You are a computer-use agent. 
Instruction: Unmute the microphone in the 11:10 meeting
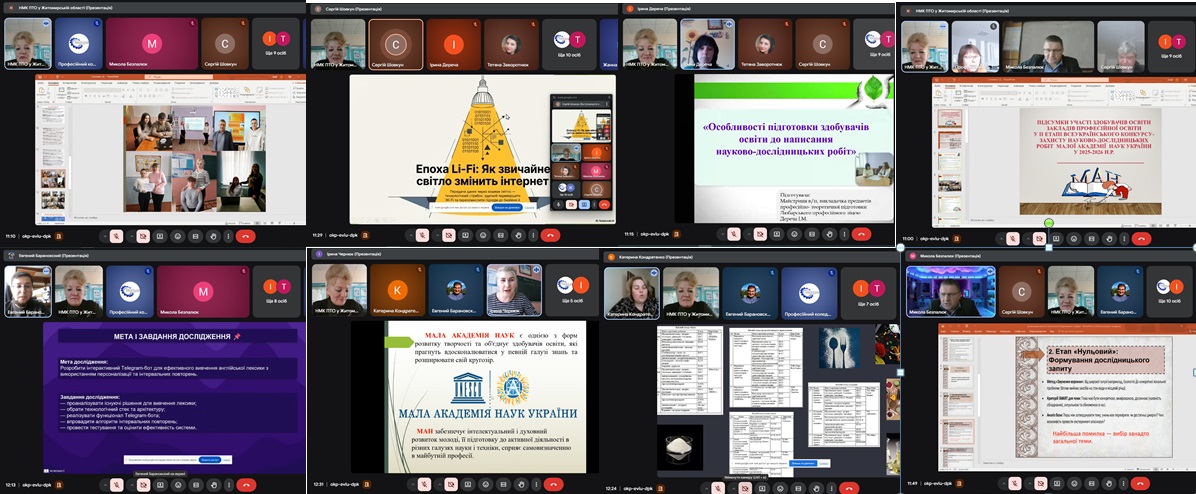pos(117,236)
